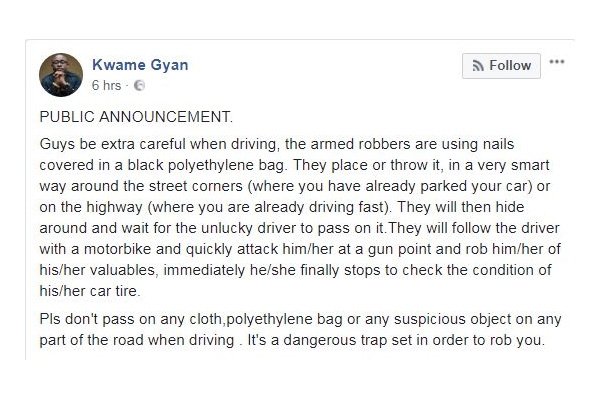The width and height of the screenshot is (600, 400).
Task: Click the line starting 'Pls don't pass'
Action: pos(300,319)
